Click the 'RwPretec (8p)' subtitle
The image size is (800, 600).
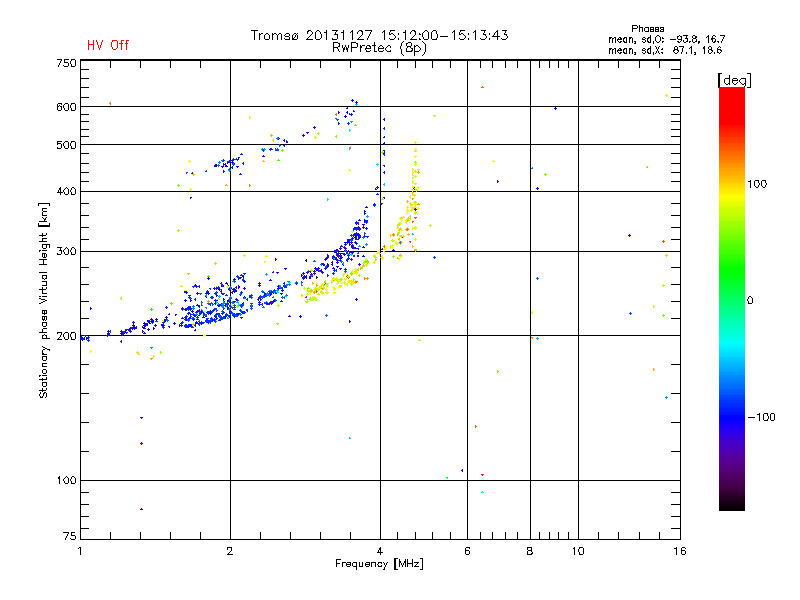click(379, 48)
